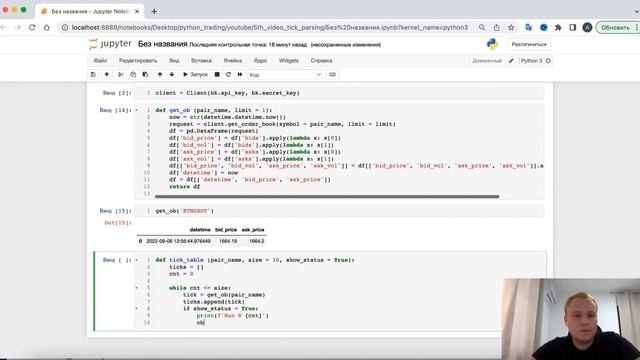
Task: Click the Jupyter logo
Action: pos(110,44)
